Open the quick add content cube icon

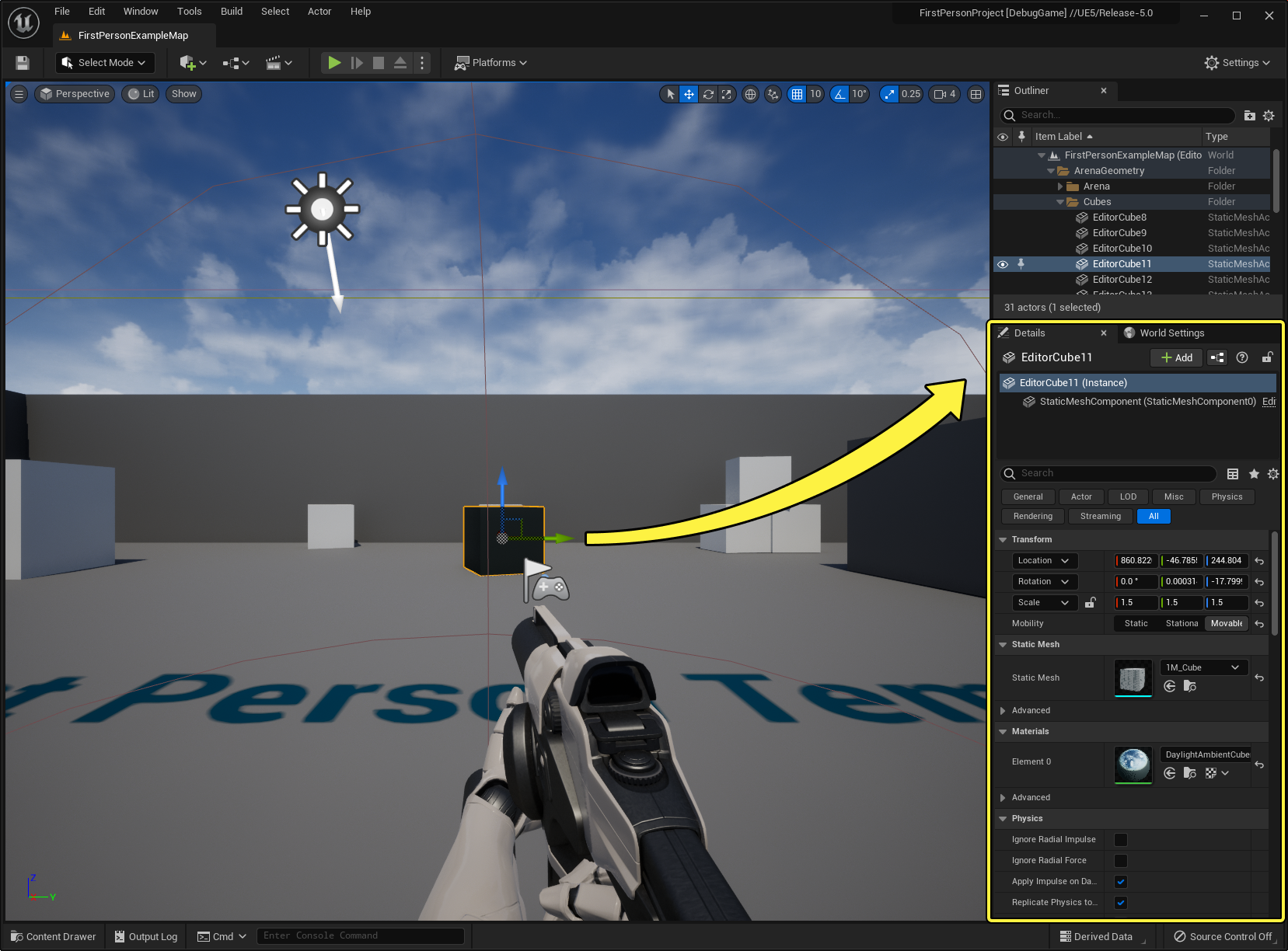(193, 63)
